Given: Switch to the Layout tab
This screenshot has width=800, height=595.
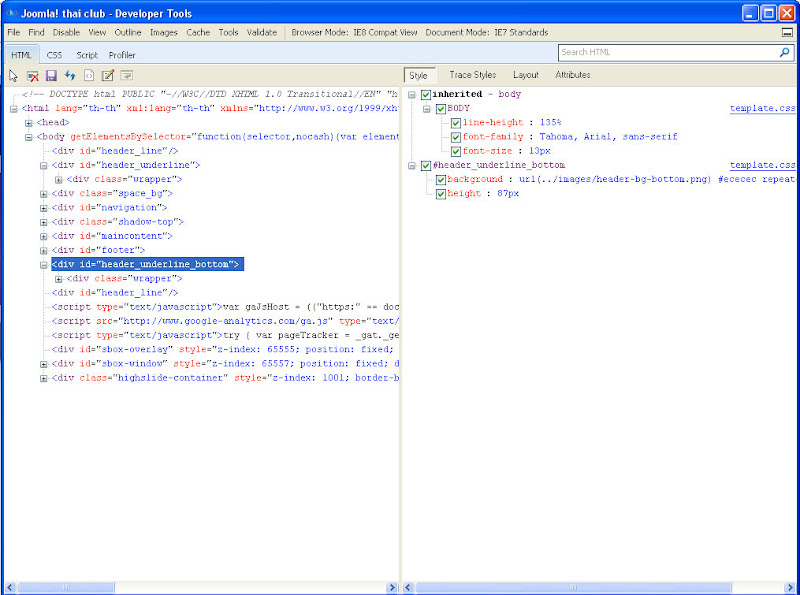Looking at the screenshot, I should click(526, 75).
